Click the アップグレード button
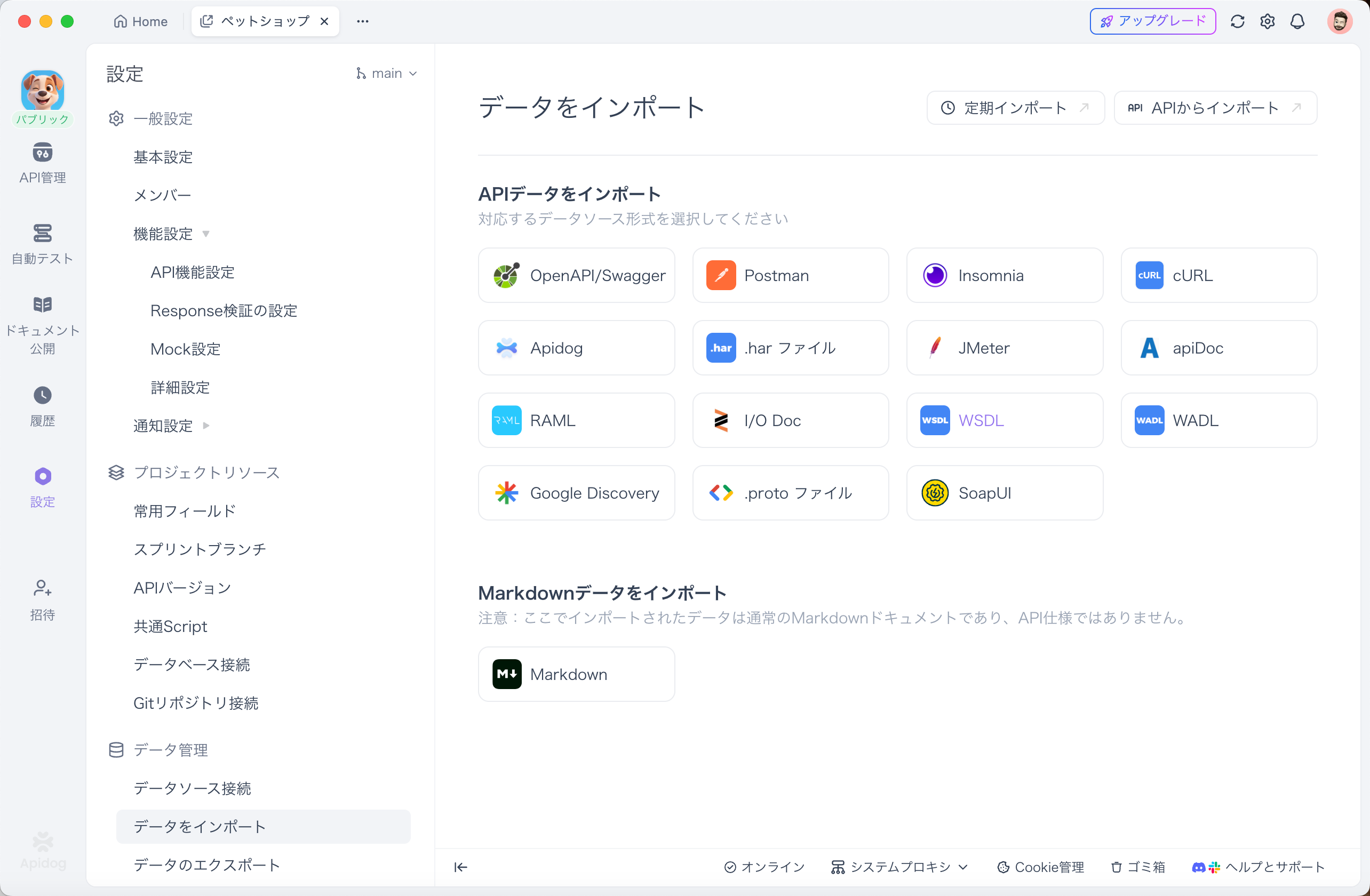Viewport: 1370px width, 896px height. click(1152, 21)
